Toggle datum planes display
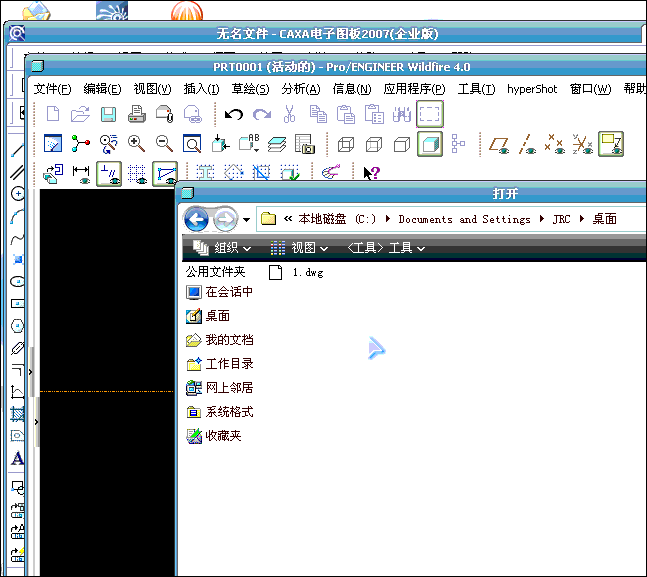Screen dimensions: 647x577 499,145
